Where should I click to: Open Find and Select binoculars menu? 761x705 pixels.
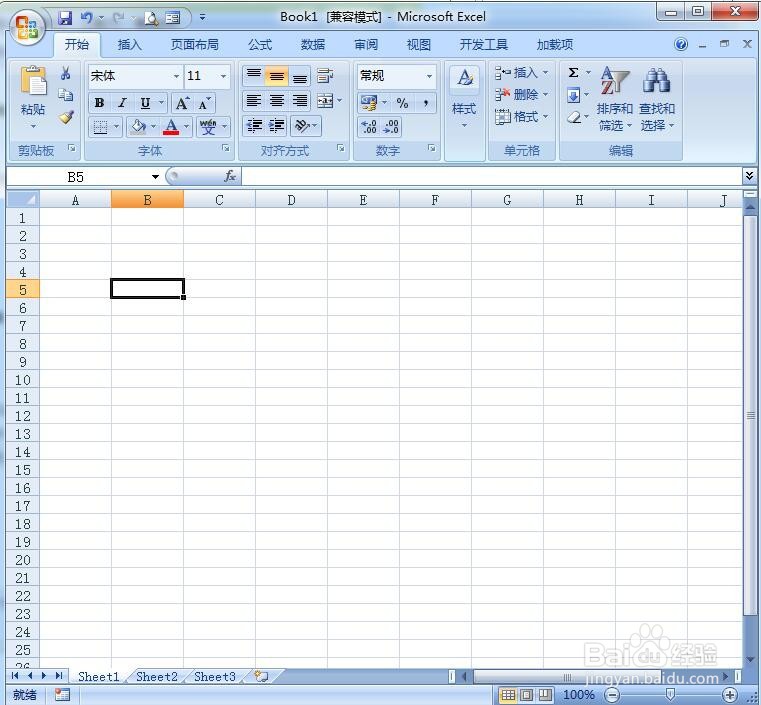pos(657,99)
